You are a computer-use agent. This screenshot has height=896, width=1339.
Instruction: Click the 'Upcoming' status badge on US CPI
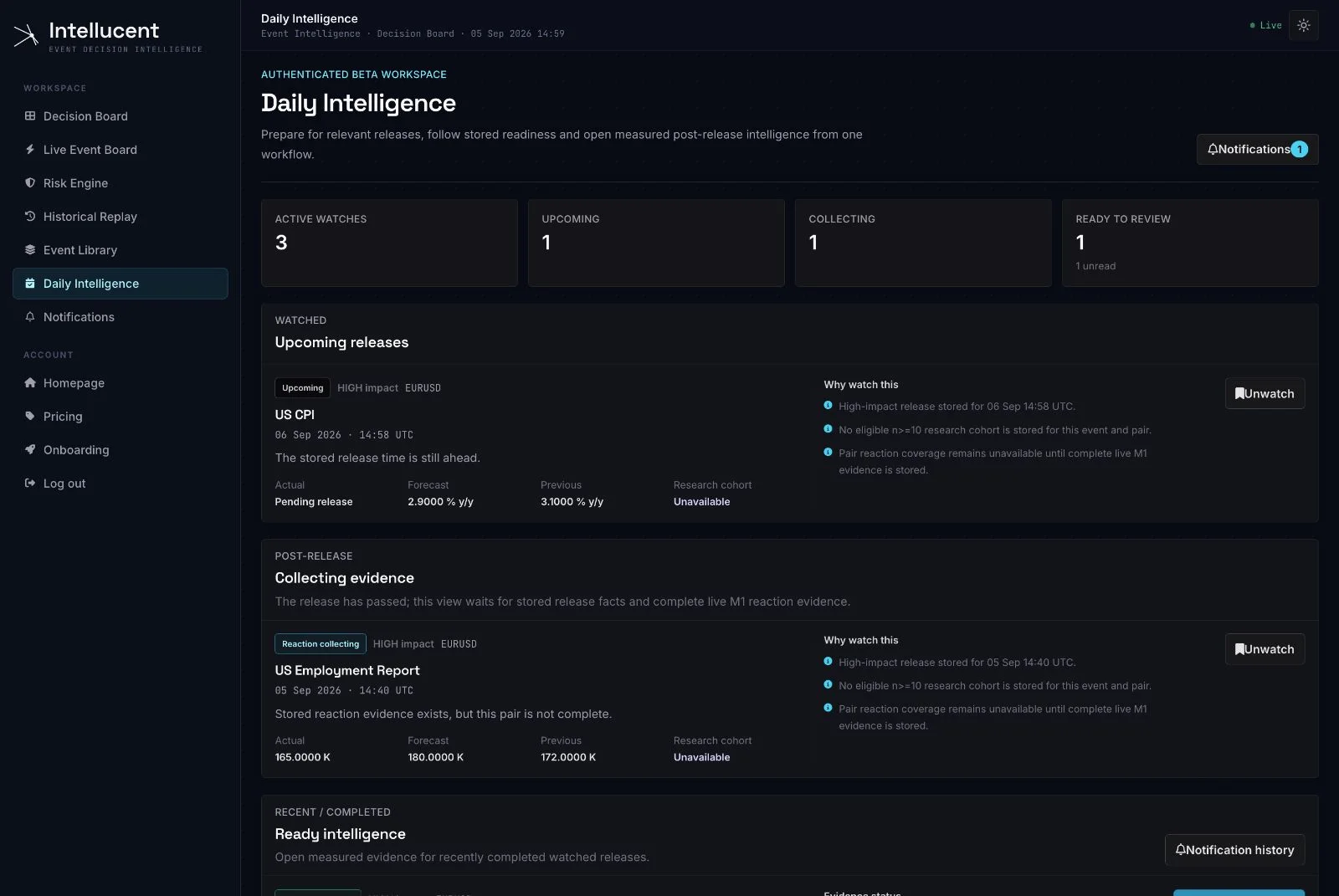(x=302, y=388)
